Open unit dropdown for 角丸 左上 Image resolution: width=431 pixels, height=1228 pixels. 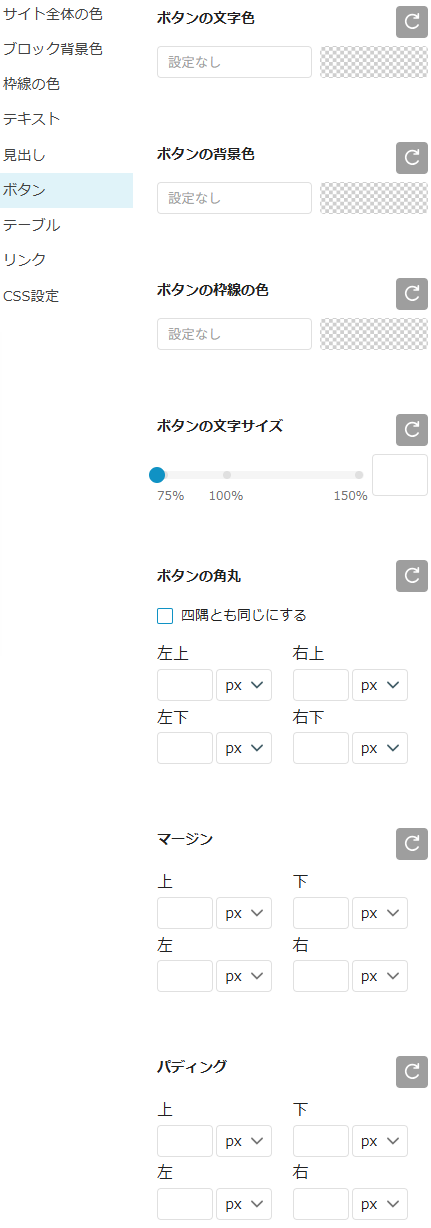coord(244,685)
